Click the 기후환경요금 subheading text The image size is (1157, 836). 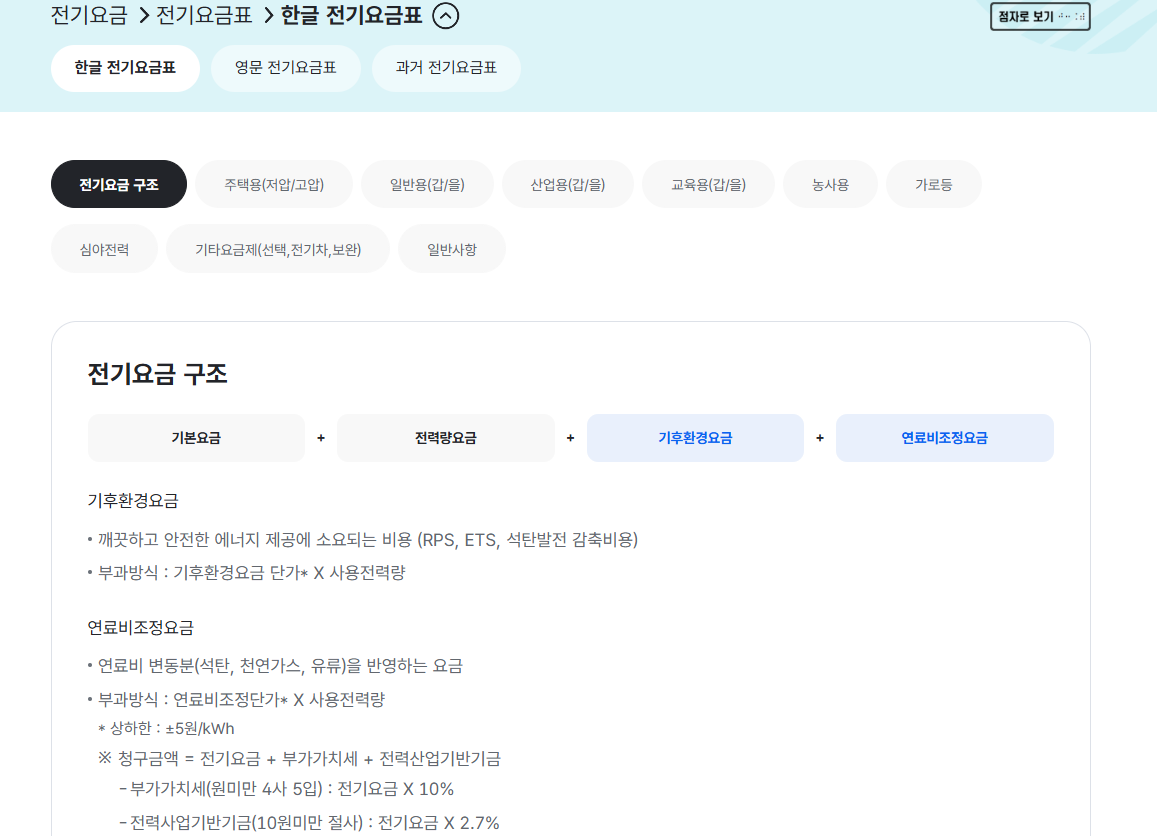(x=133, y=501)
